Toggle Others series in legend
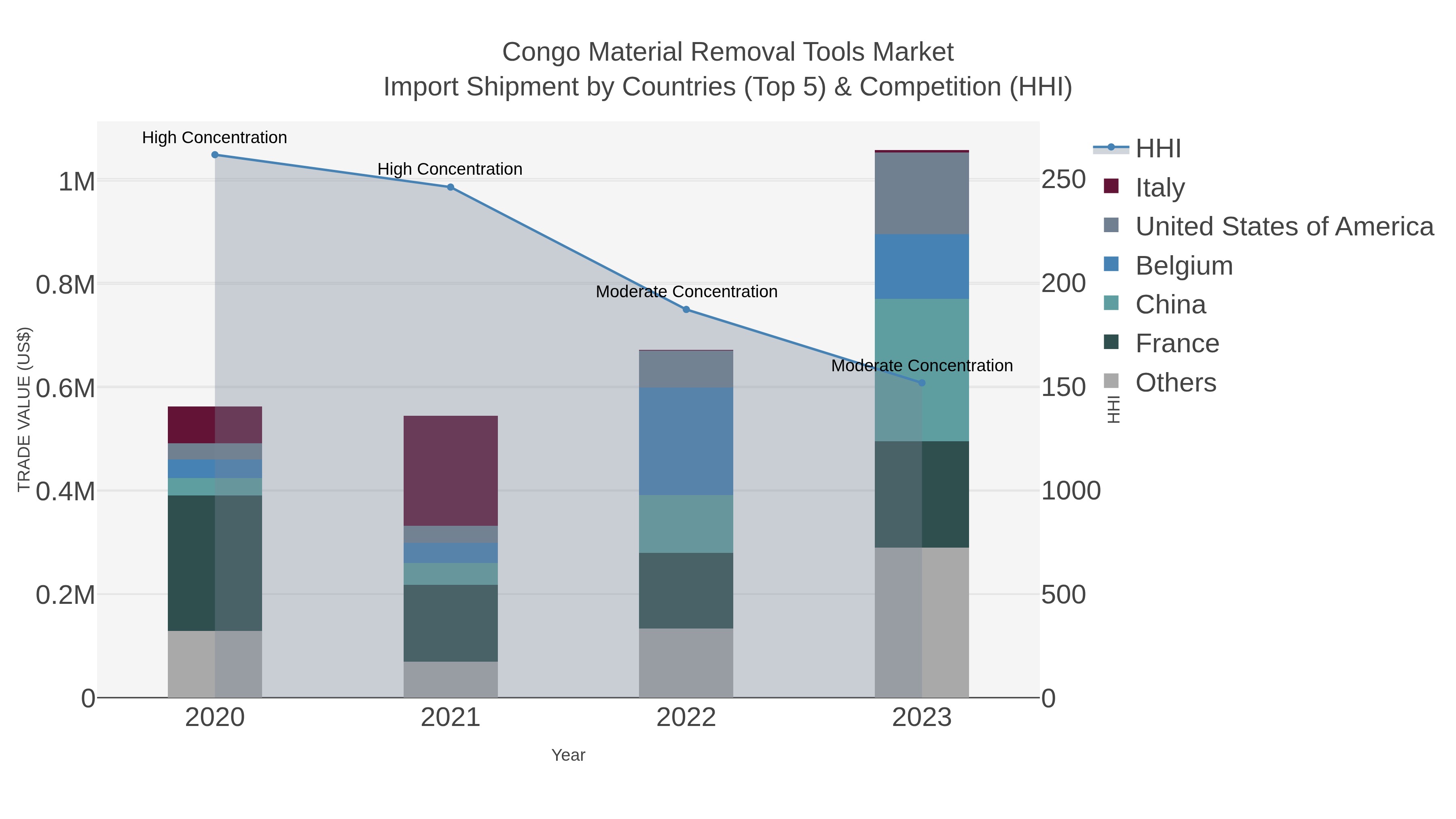1456x819 pixels. coord(1159,383)
